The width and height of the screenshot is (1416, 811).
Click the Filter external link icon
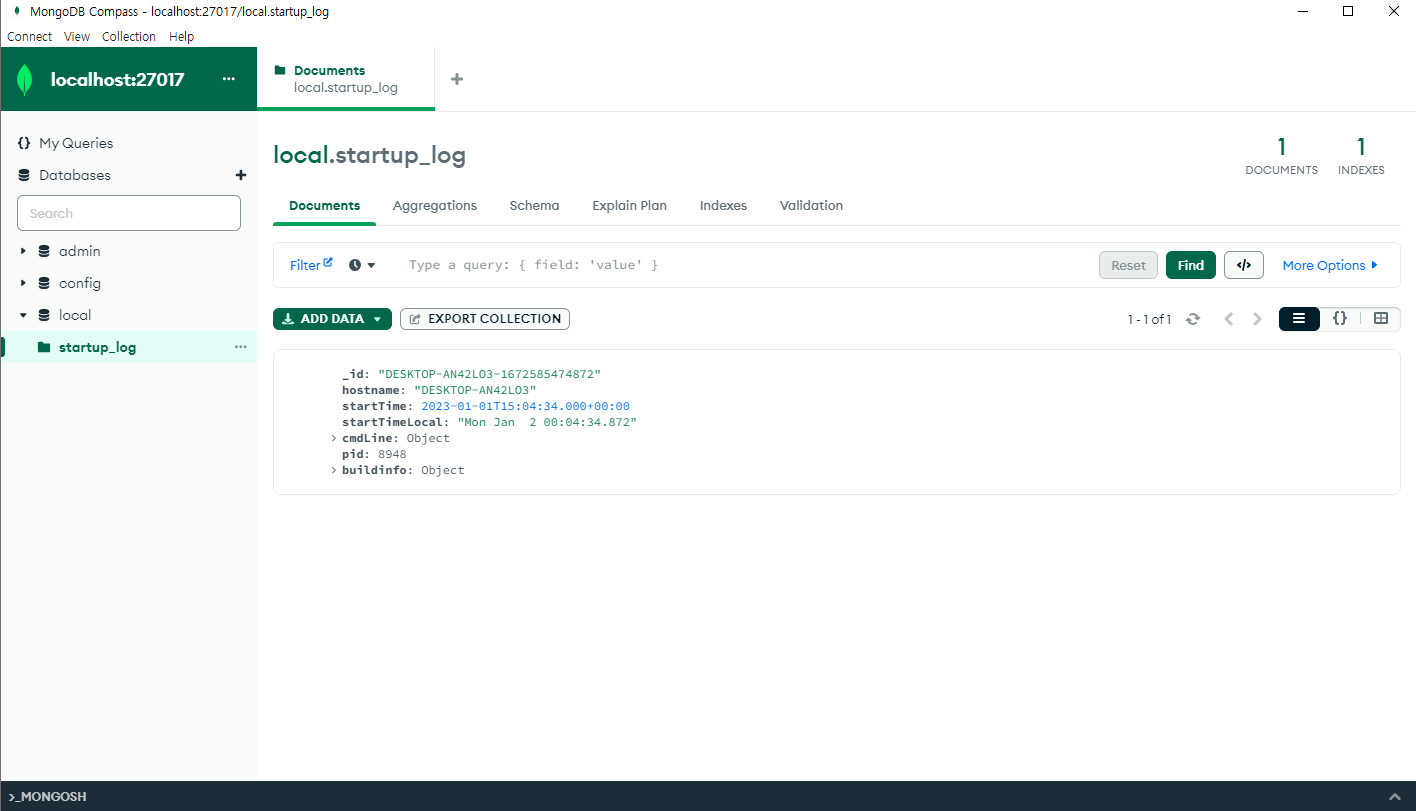(328, 262)
